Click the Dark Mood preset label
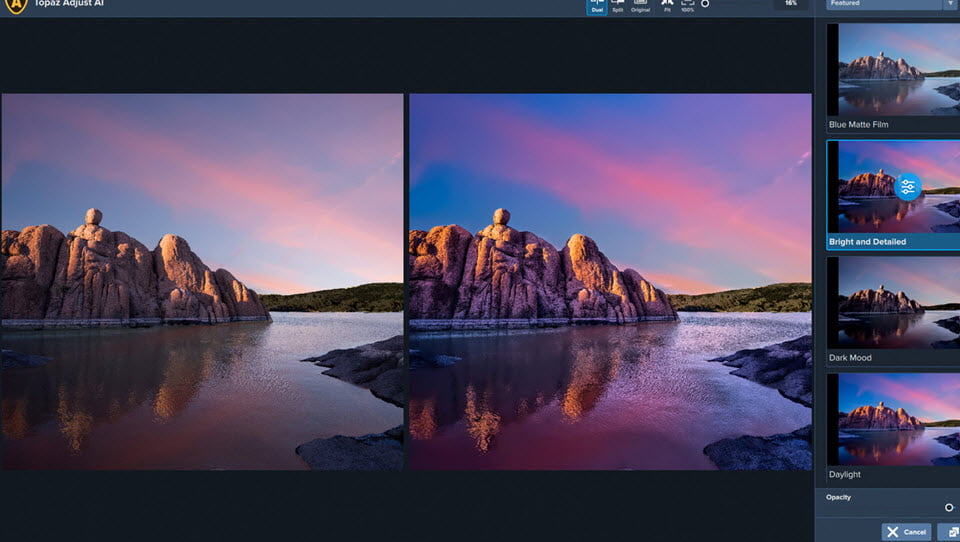The image size is (960, 542). [x=850, y=358]
